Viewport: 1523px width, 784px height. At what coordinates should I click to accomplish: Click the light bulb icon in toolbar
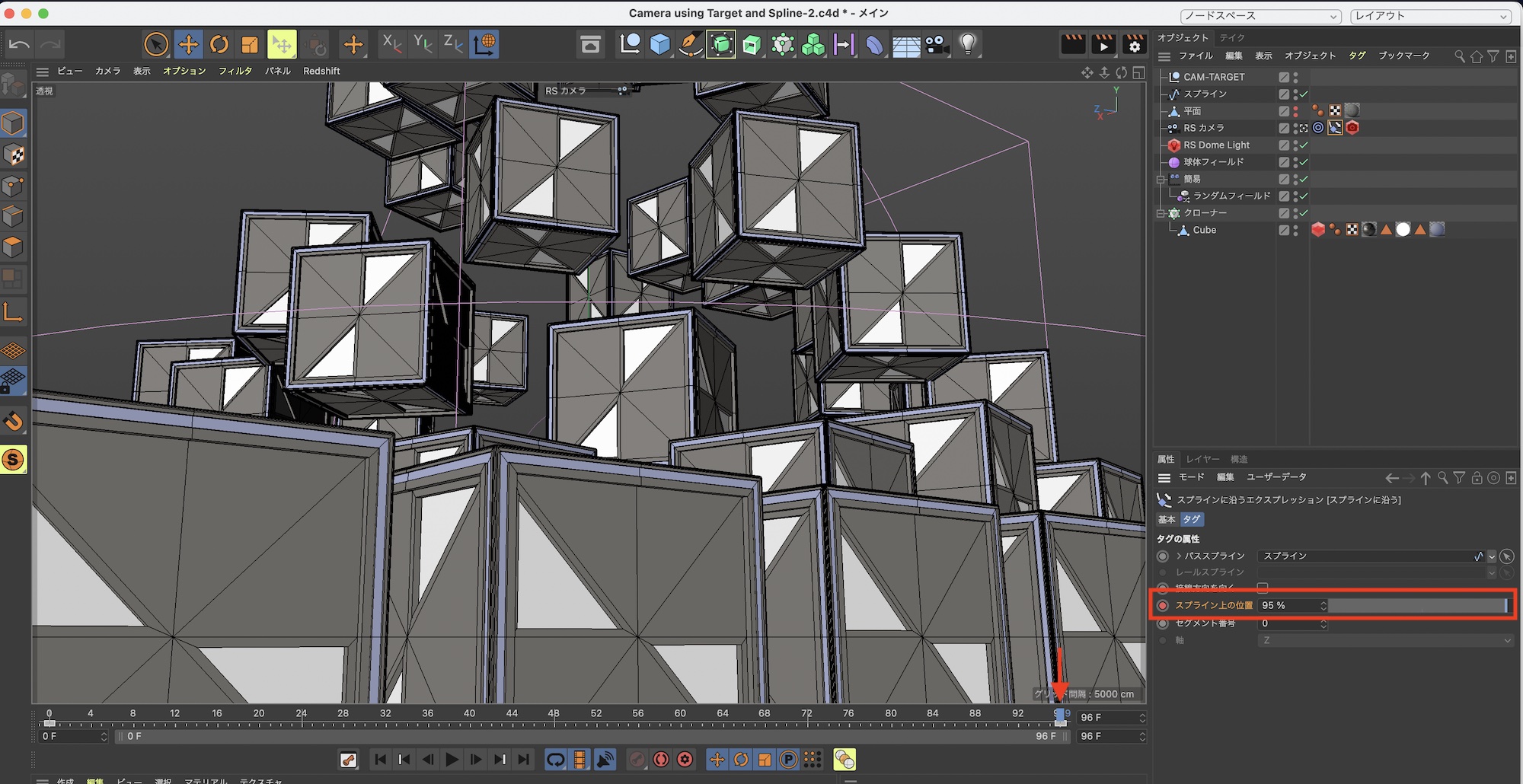pos(968,45)
